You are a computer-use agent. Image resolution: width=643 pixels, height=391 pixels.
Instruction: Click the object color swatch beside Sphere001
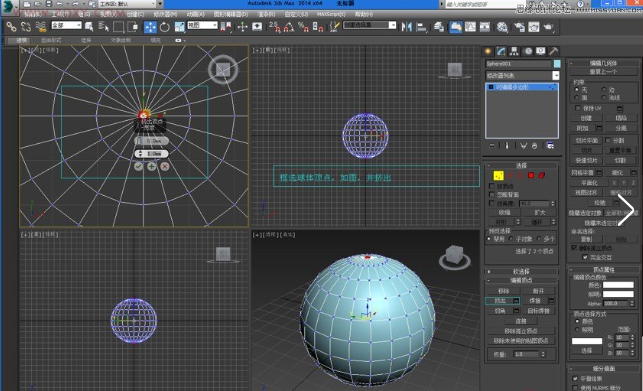557,64
